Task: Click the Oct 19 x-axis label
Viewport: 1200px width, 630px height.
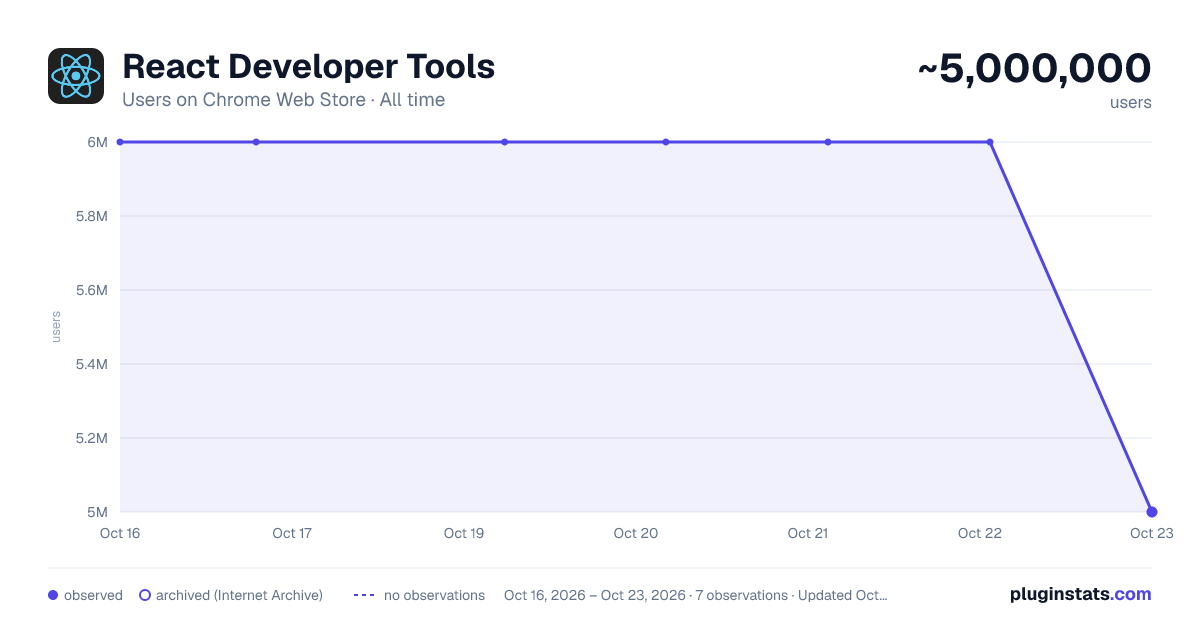Action: click(x=464, y=533)
